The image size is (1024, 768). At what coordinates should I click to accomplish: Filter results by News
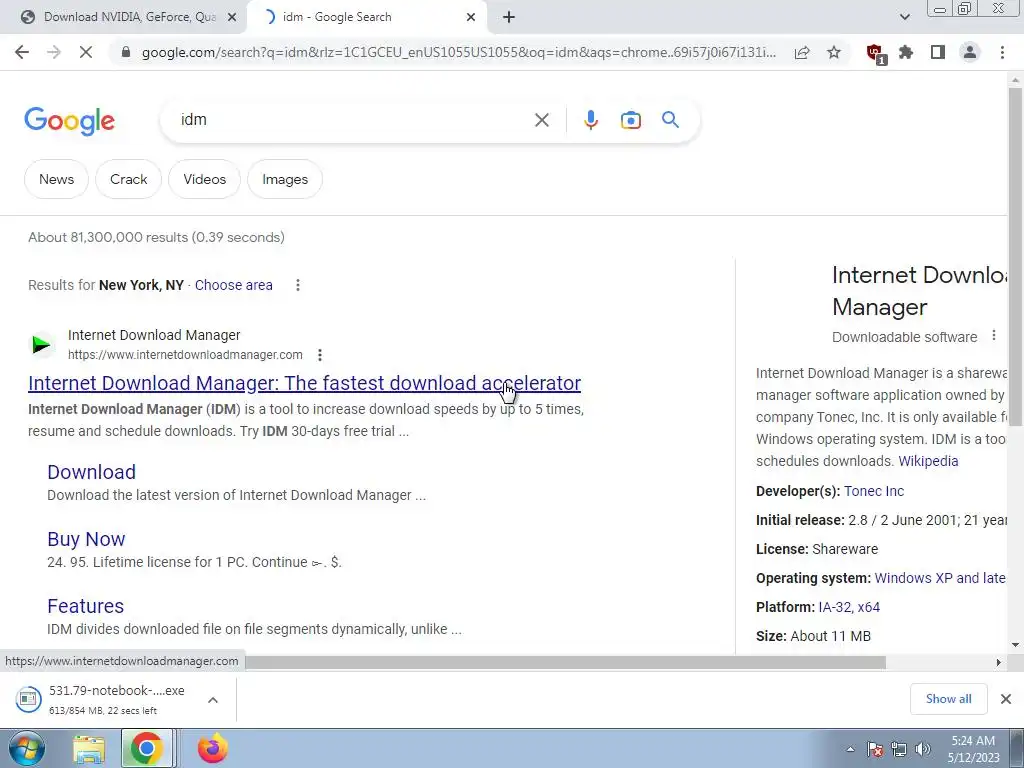56,179
